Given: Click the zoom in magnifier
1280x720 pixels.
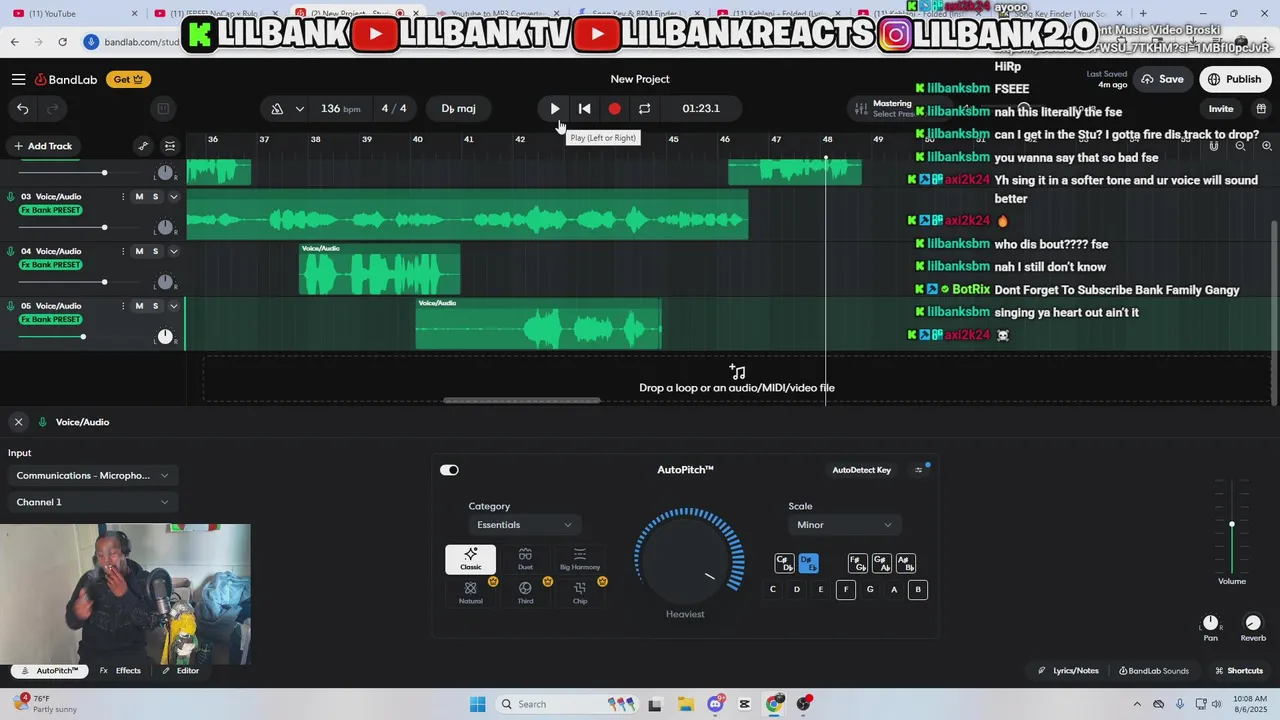Looking at the screenshot, I should tap(1267, 146).
